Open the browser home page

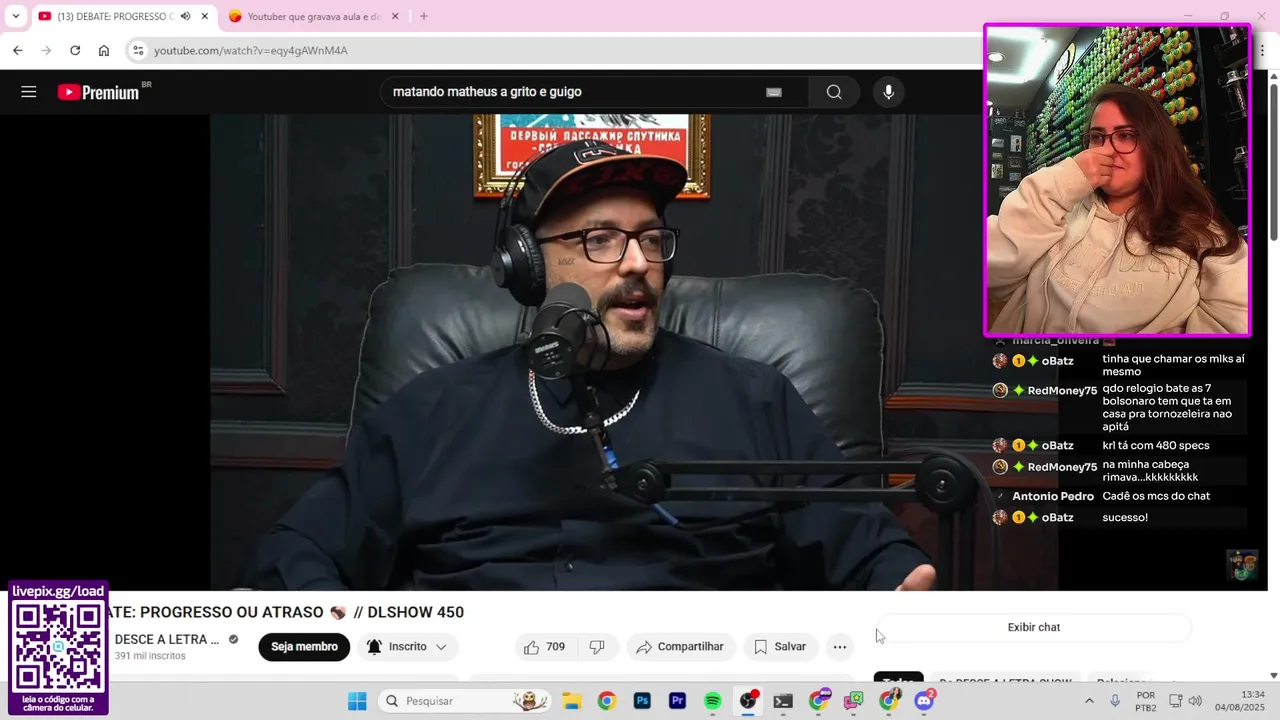tap(104, 50)
